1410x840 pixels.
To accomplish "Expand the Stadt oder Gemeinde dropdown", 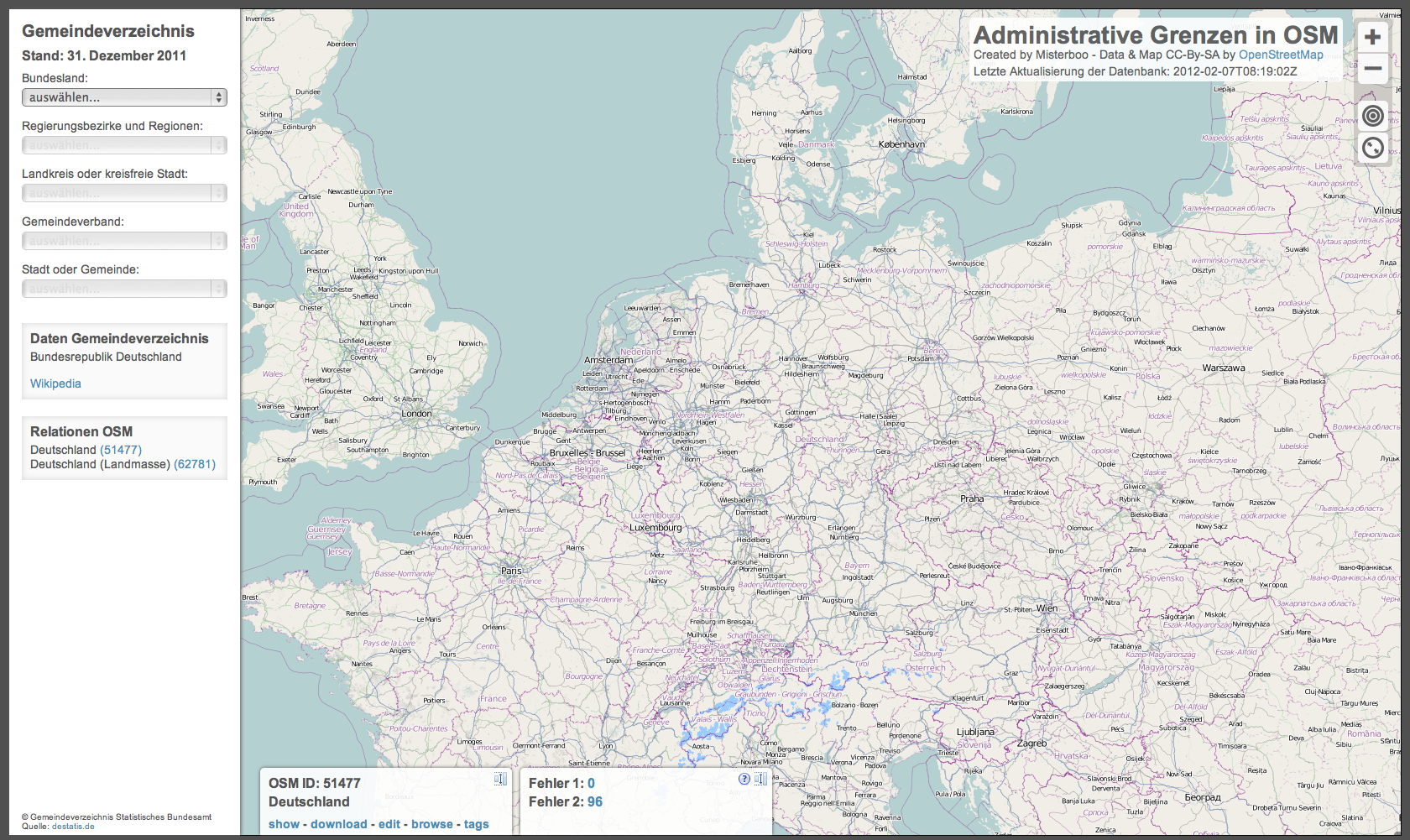I will pyautogui.click(x=124, y=289).
